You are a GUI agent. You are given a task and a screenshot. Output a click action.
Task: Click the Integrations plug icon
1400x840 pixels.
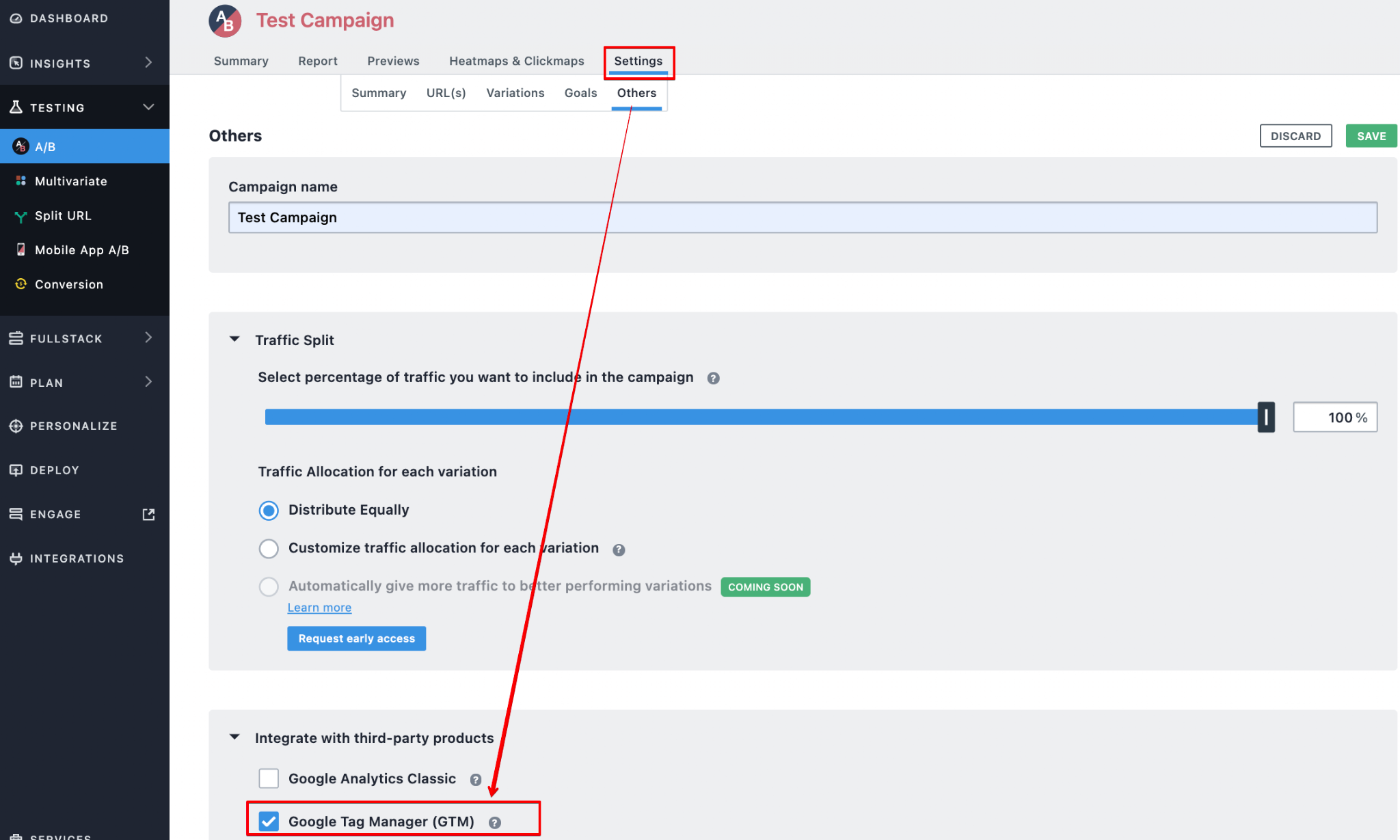click(16, 558)
